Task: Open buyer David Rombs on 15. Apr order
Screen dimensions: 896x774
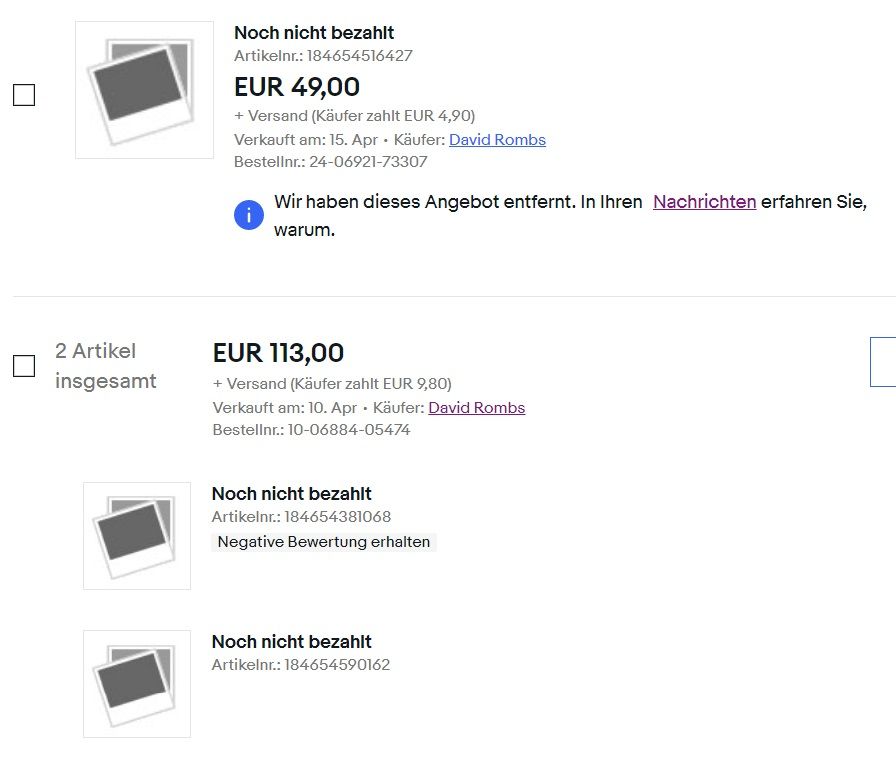Action: click(x=497, y=140)
